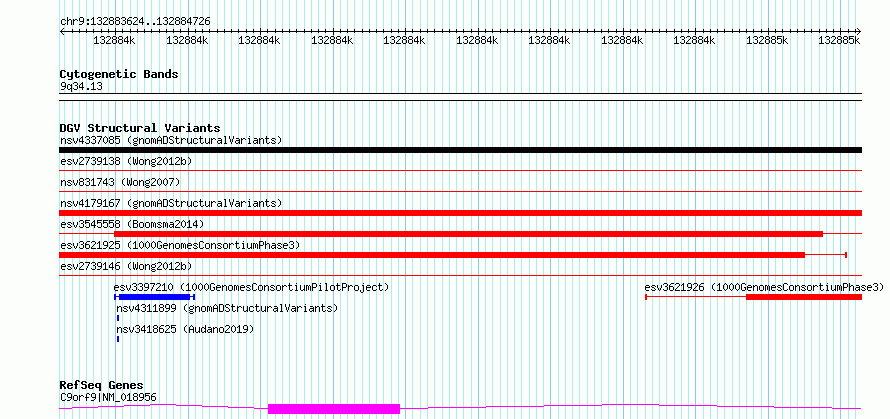
Task: Click the nsv4337085 (gnomADStructuralVariants) label
Action: tap(171, 140)
